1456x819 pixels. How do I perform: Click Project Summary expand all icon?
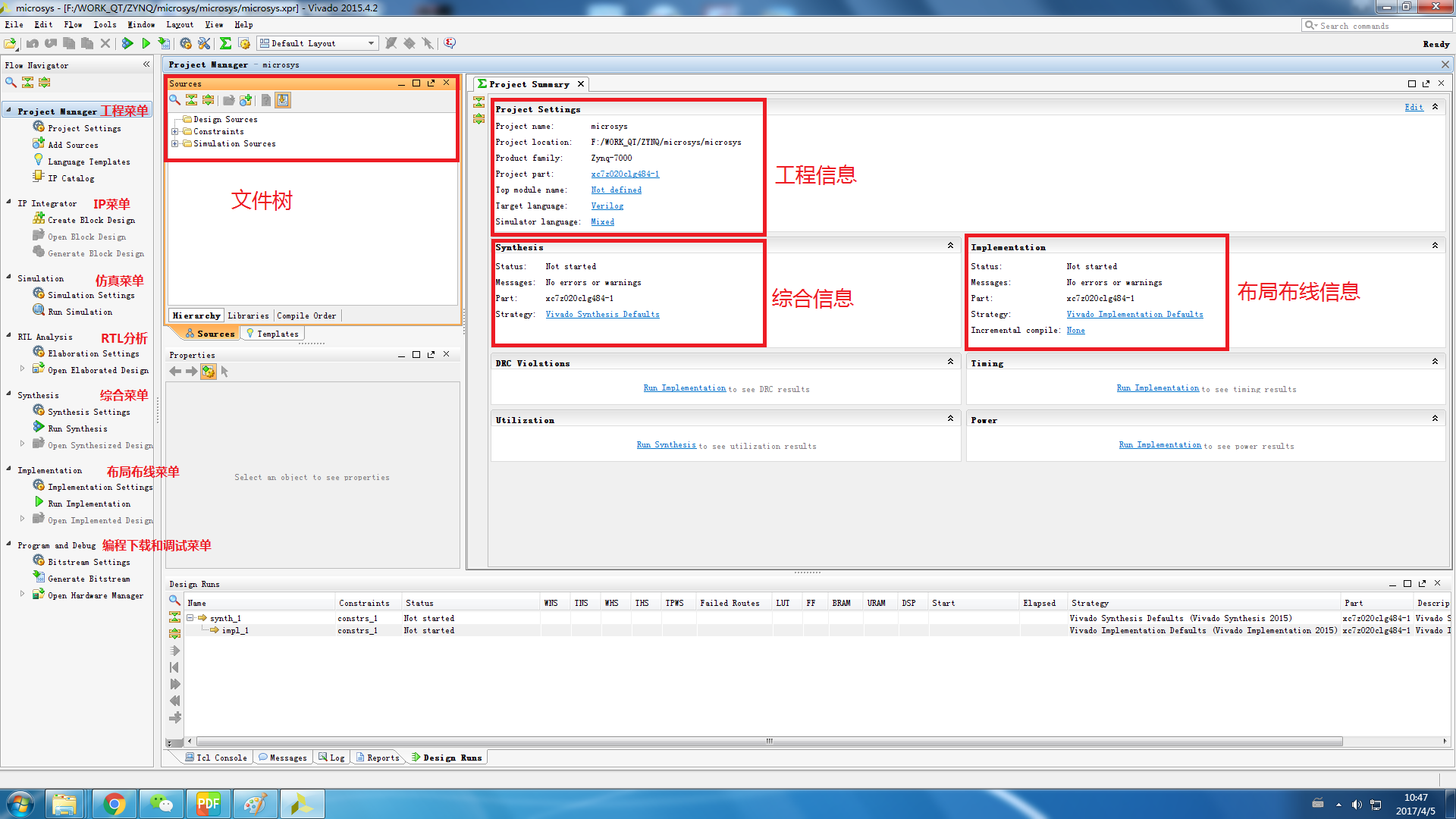pyautogui.click(x=479, y=119)
